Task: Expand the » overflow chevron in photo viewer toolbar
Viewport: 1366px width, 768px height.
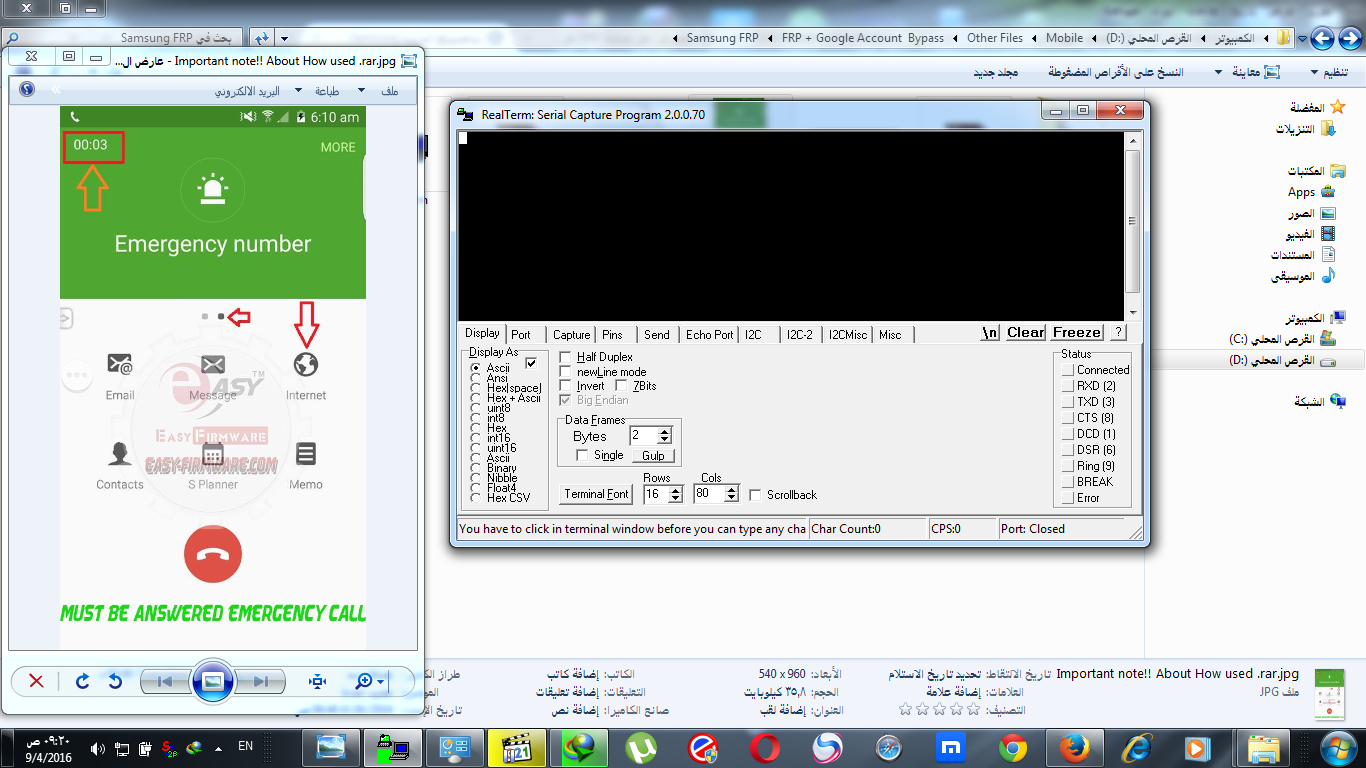Action: 56,89
